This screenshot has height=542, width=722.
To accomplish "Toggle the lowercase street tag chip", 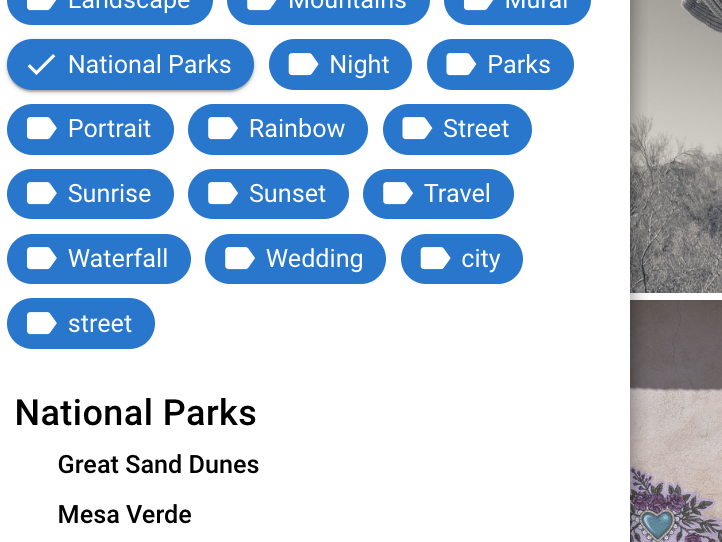I will (x=81, y=323).
